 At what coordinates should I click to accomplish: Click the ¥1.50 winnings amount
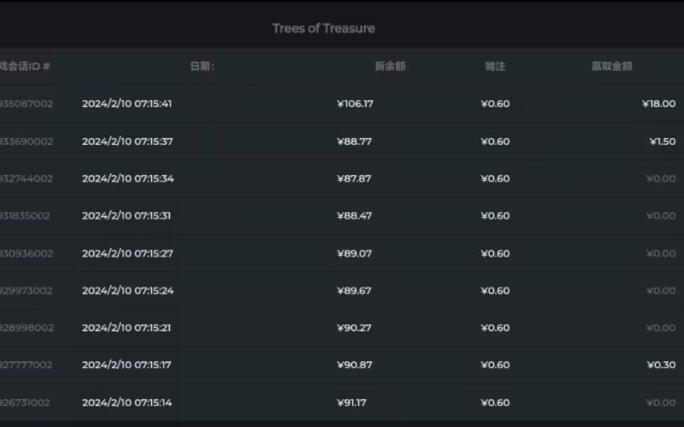pyautogui.click(x=662, y=141)
